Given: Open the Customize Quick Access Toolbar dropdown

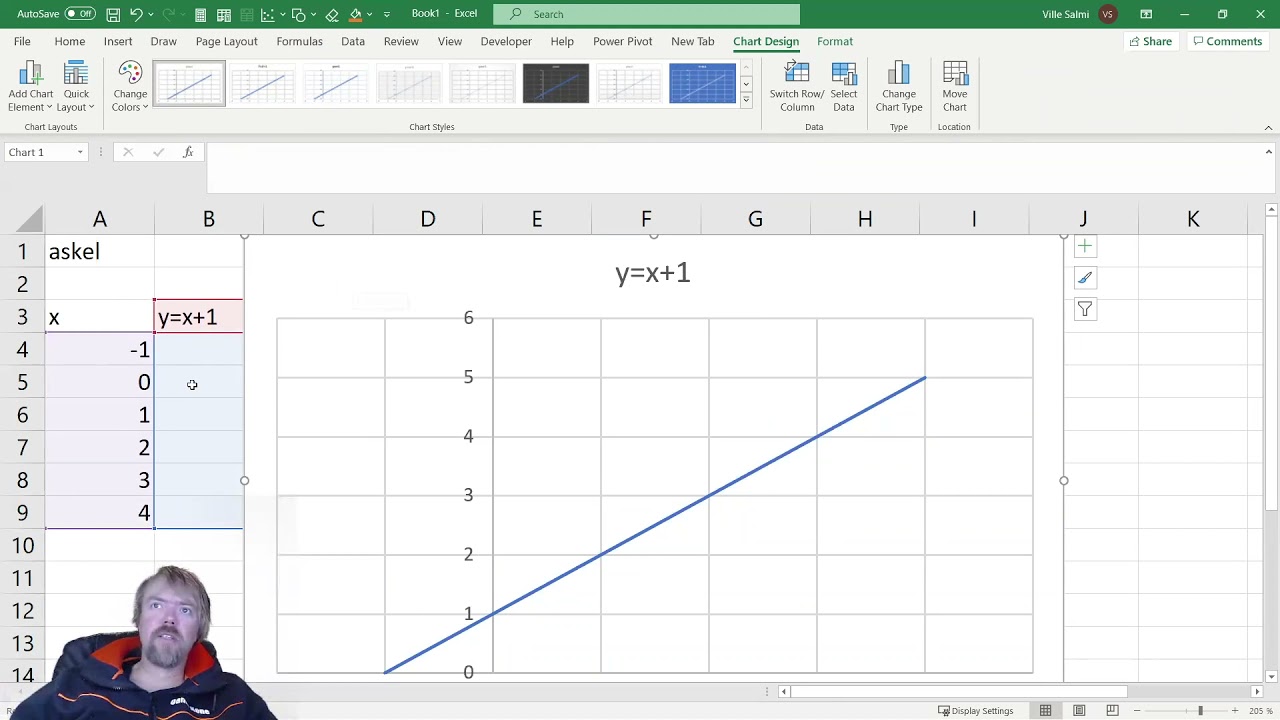Looking at the screenshot, I should pyautogui.click(x=387, y=14).
